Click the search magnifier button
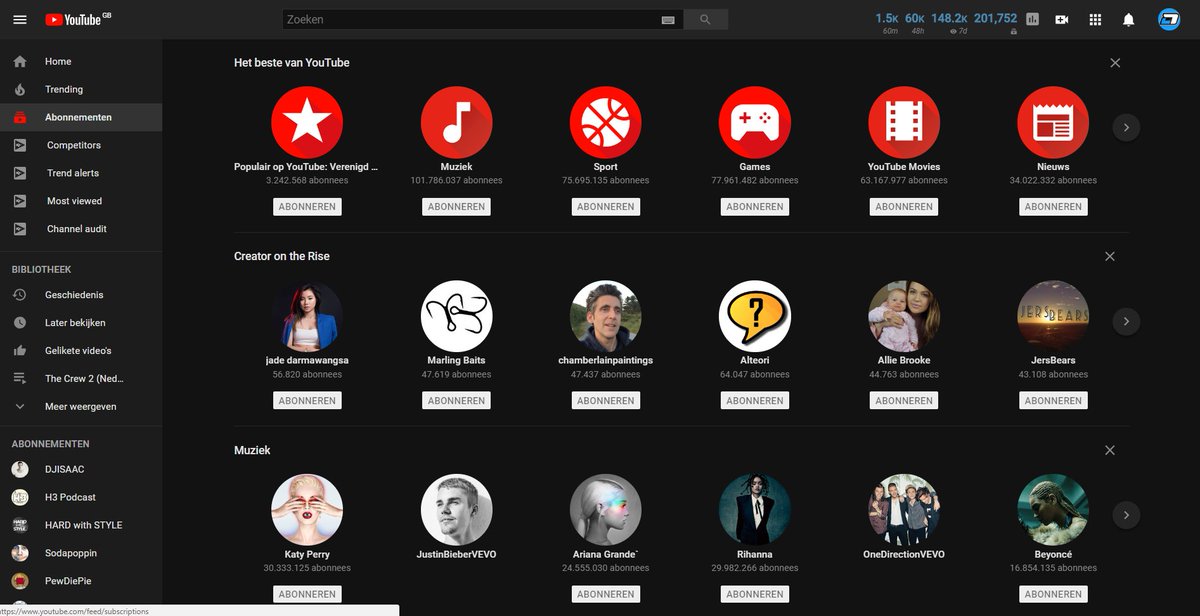 click(x=705, y=19)
